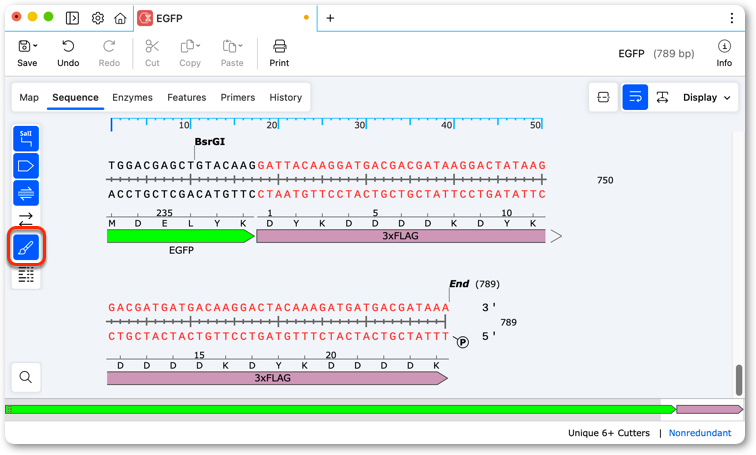Click the vertical scrollbar thumb

738,380
